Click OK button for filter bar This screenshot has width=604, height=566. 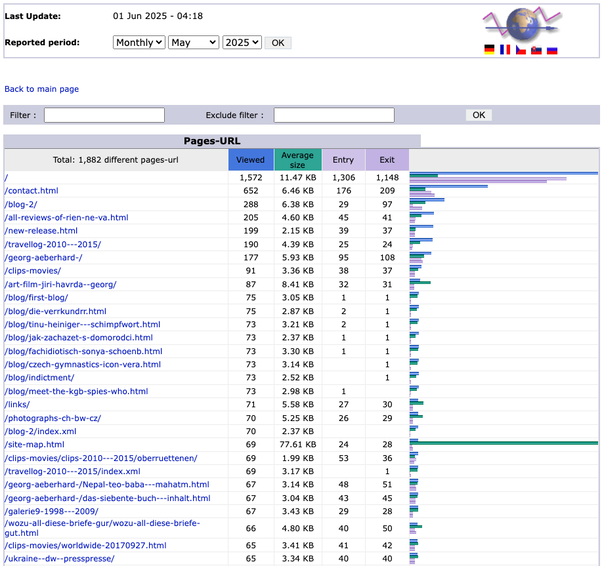478,115
